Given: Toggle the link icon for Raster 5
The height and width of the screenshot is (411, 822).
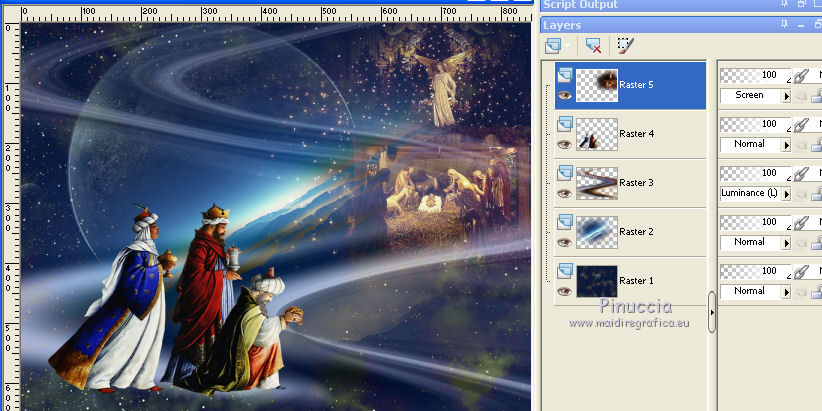Looking at the screenshot, I should point(802,77).
